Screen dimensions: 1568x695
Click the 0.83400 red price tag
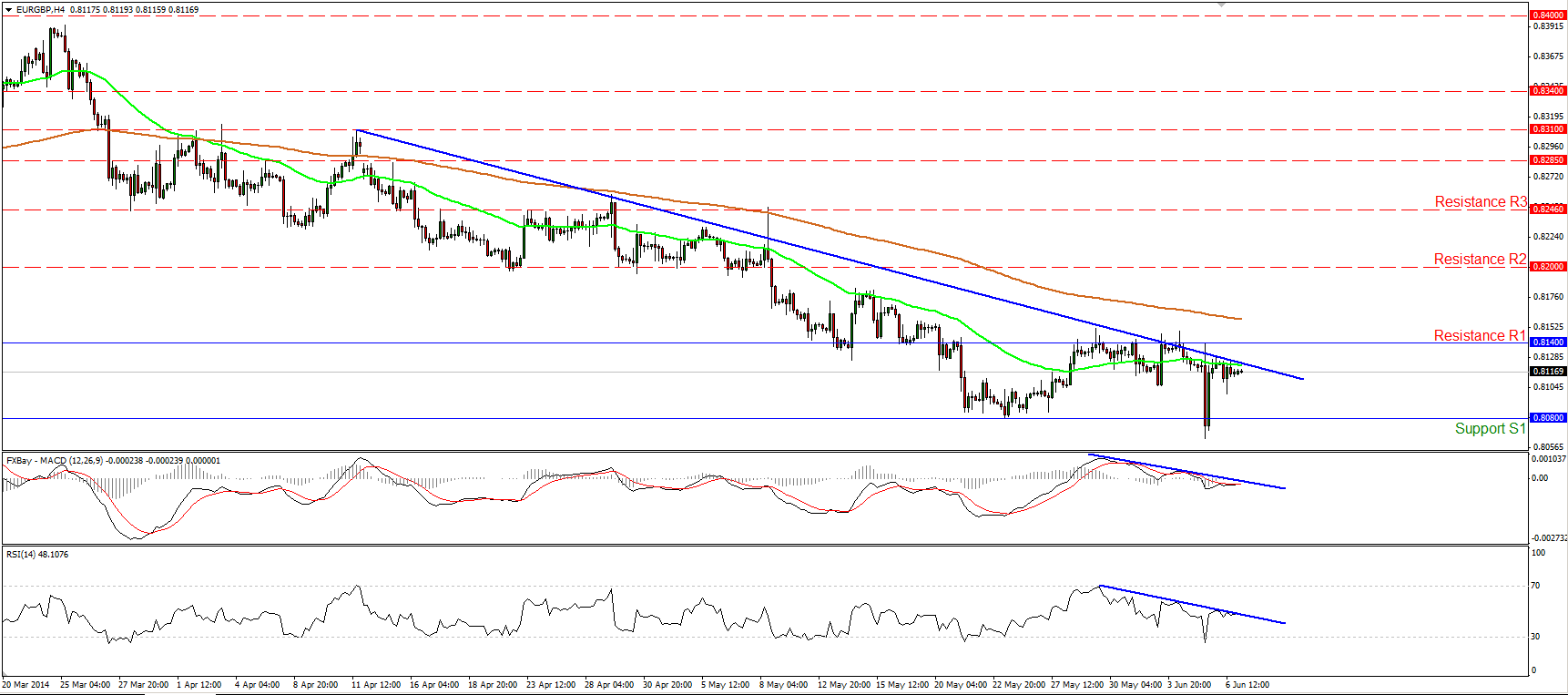[x=1548, y=91]
